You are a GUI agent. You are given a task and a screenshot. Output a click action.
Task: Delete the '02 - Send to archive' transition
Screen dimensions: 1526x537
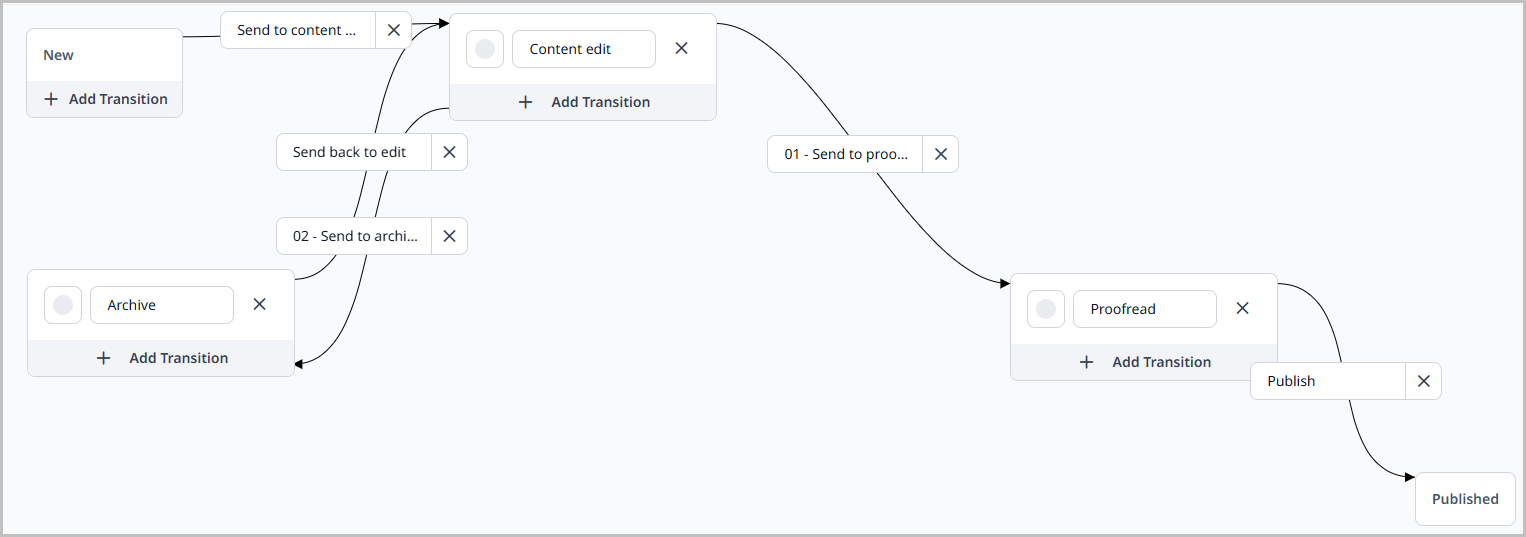point(449,236)
